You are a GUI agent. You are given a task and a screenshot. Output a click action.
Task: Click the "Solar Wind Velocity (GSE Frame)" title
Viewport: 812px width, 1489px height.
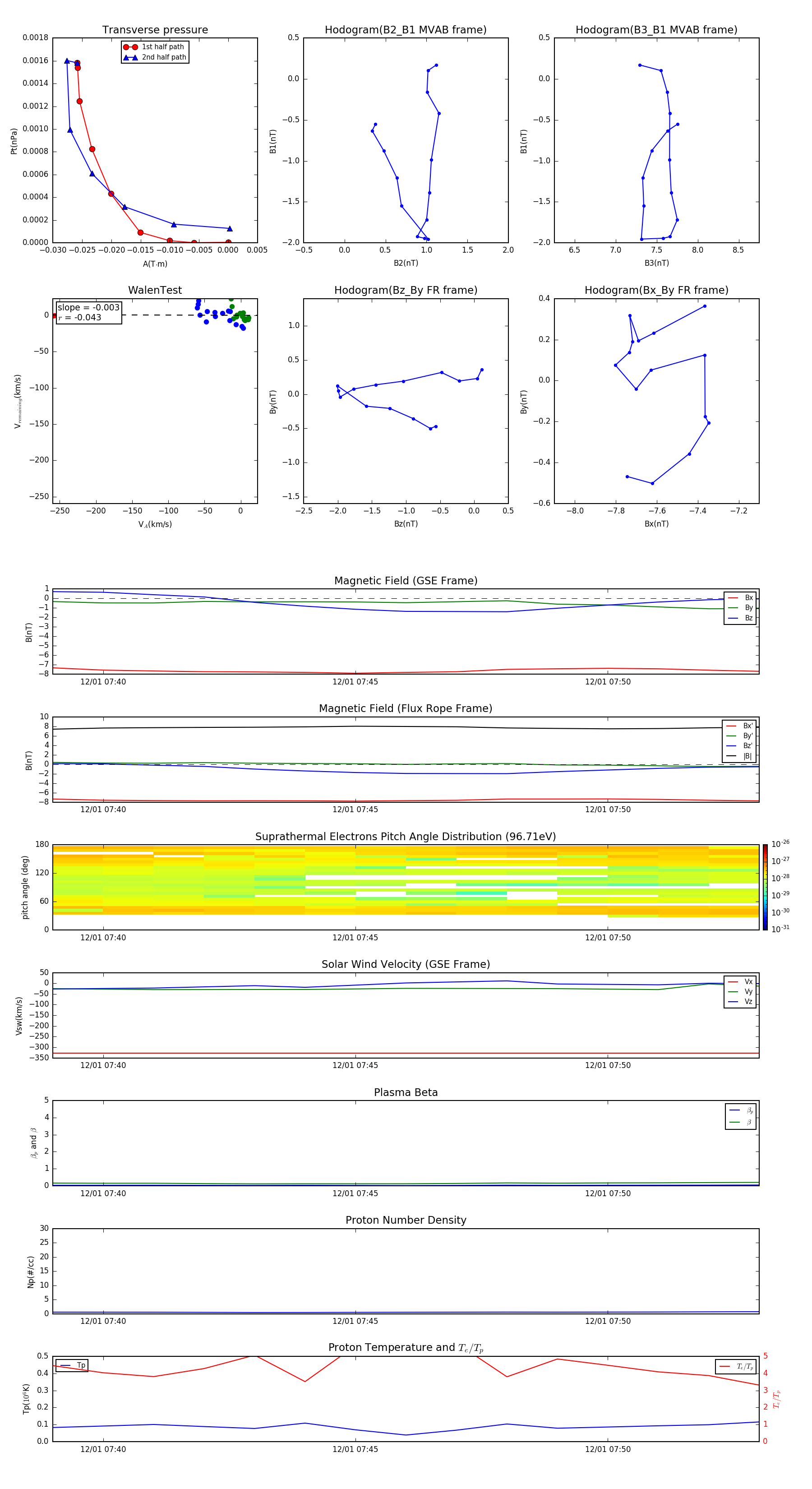(x=406, y=965)
